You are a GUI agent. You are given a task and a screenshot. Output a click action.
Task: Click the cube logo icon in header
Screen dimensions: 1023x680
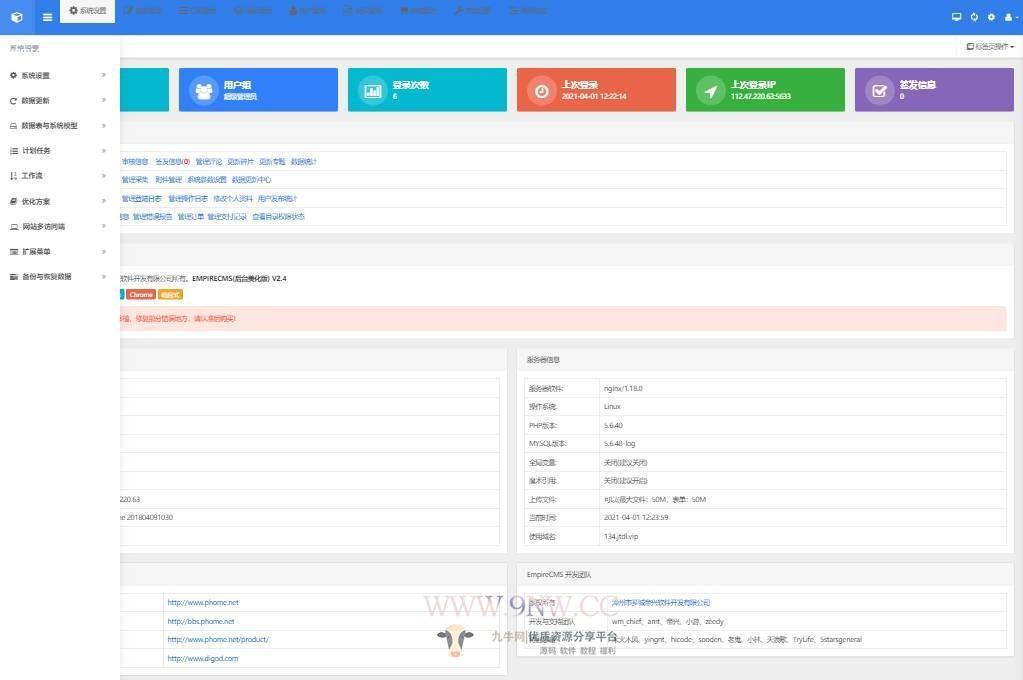coord(17,18)
